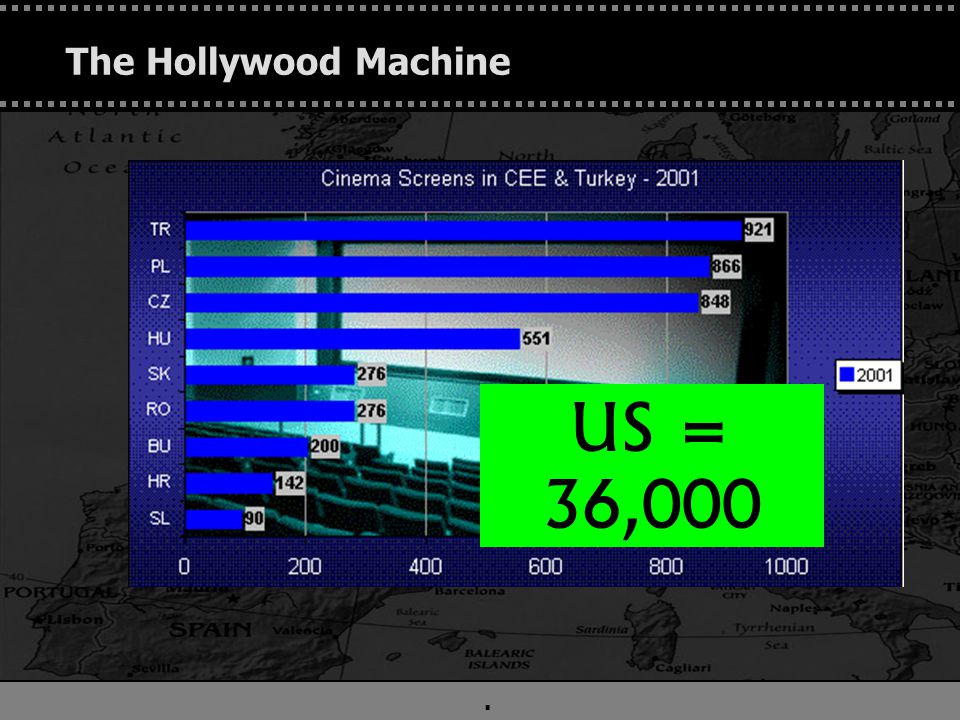Click the BALEARIC ISLANDS map label
The image size is (960, 720).
click(500, 659)
